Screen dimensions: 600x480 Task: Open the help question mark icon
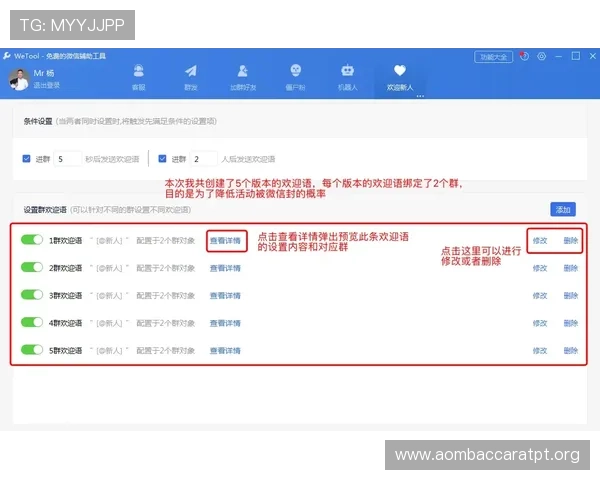(x=524, y=56)
